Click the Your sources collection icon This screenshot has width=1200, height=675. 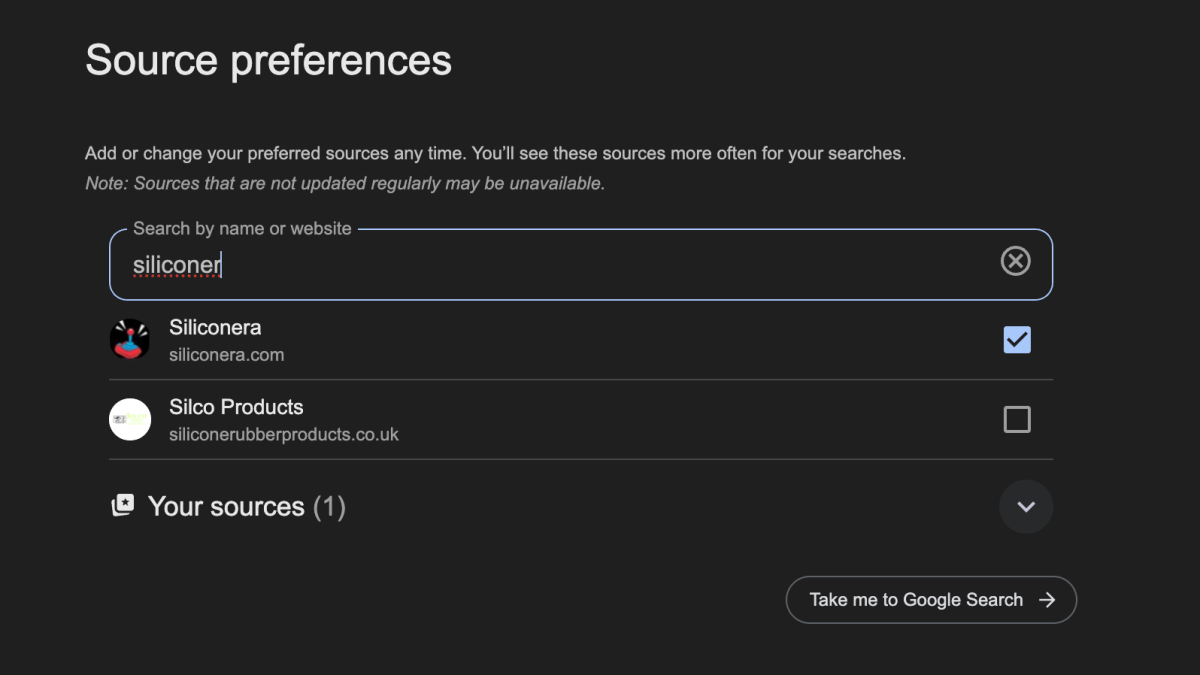click(122, 506)
